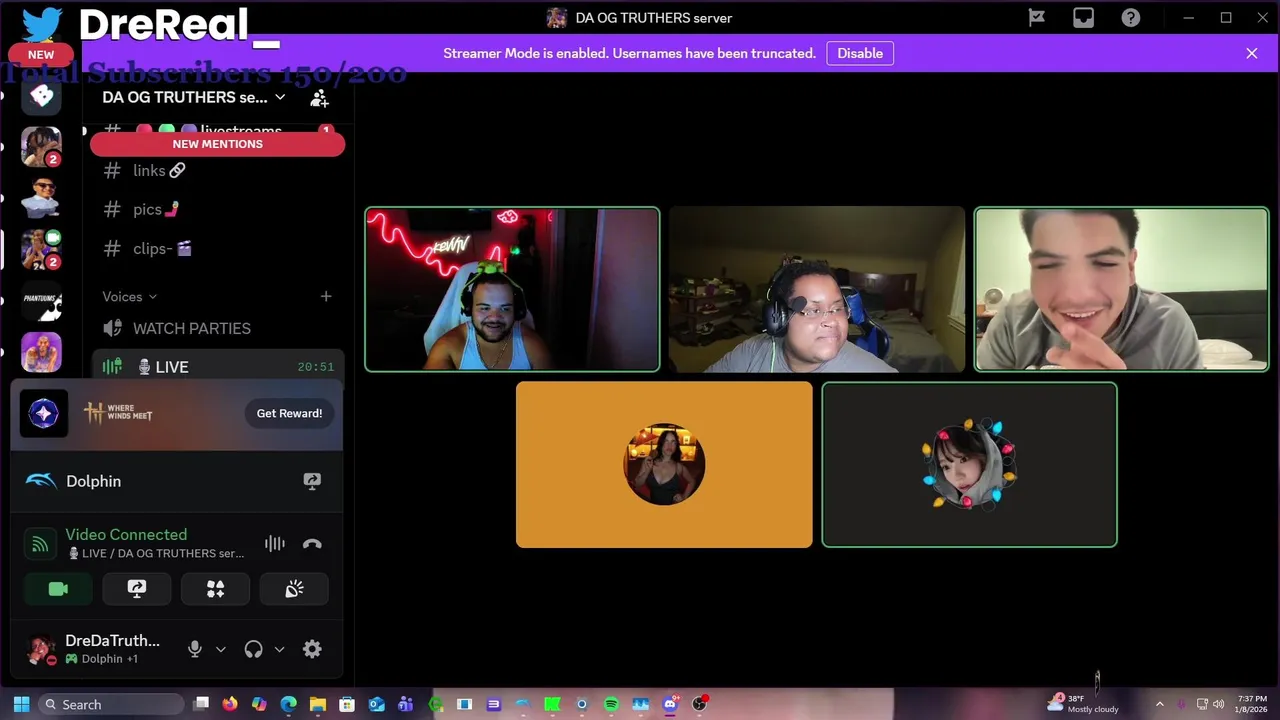Screen dimensions: 1280x720
Task: Jump to NEW MENTIONS banner
Action: [217, 144]
